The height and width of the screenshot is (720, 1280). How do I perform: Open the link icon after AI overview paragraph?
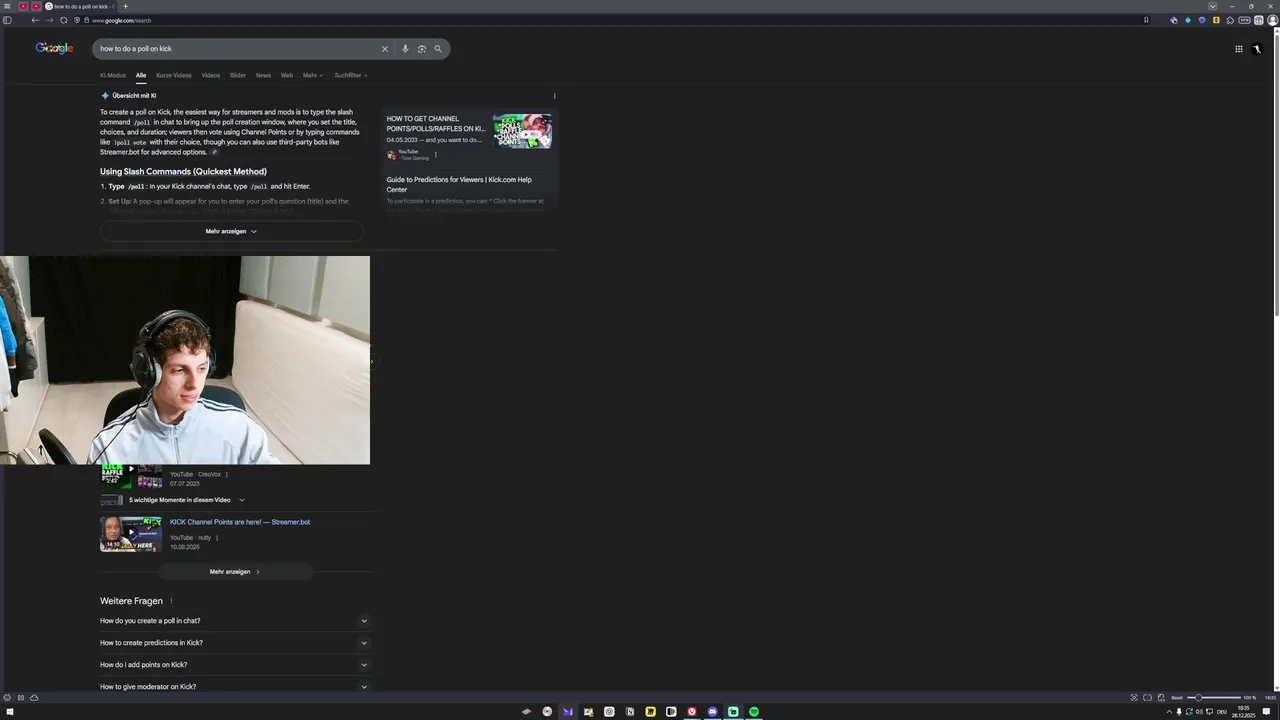coord(214,153)
